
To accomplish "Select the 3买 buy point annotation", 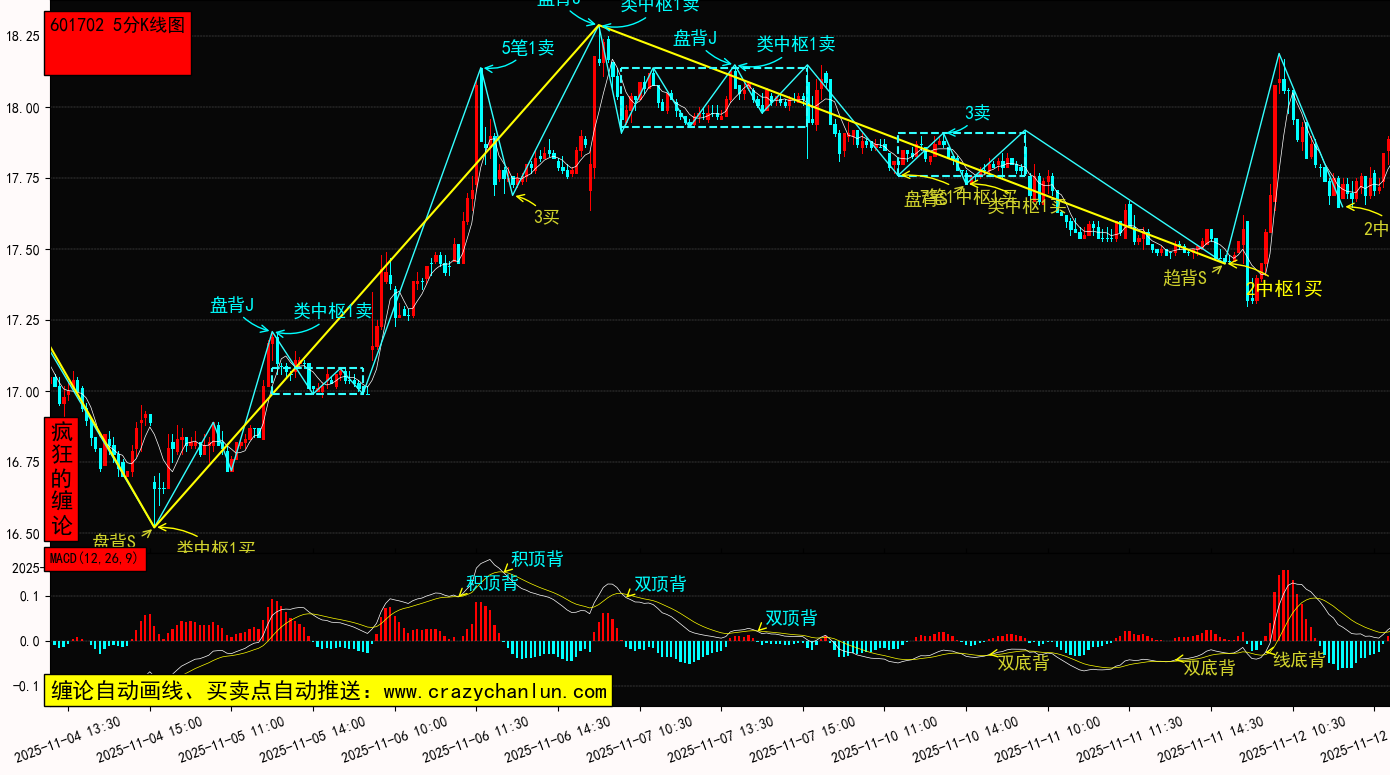I will pos(546,216).
